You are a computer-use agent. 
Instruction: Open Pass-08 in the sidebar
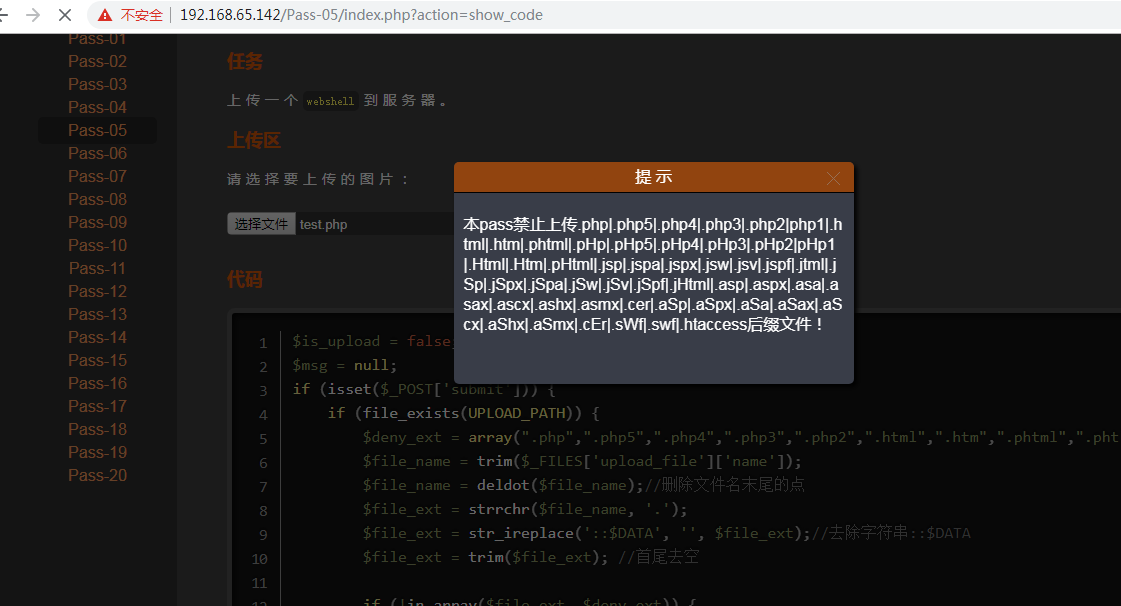(97, 199)
